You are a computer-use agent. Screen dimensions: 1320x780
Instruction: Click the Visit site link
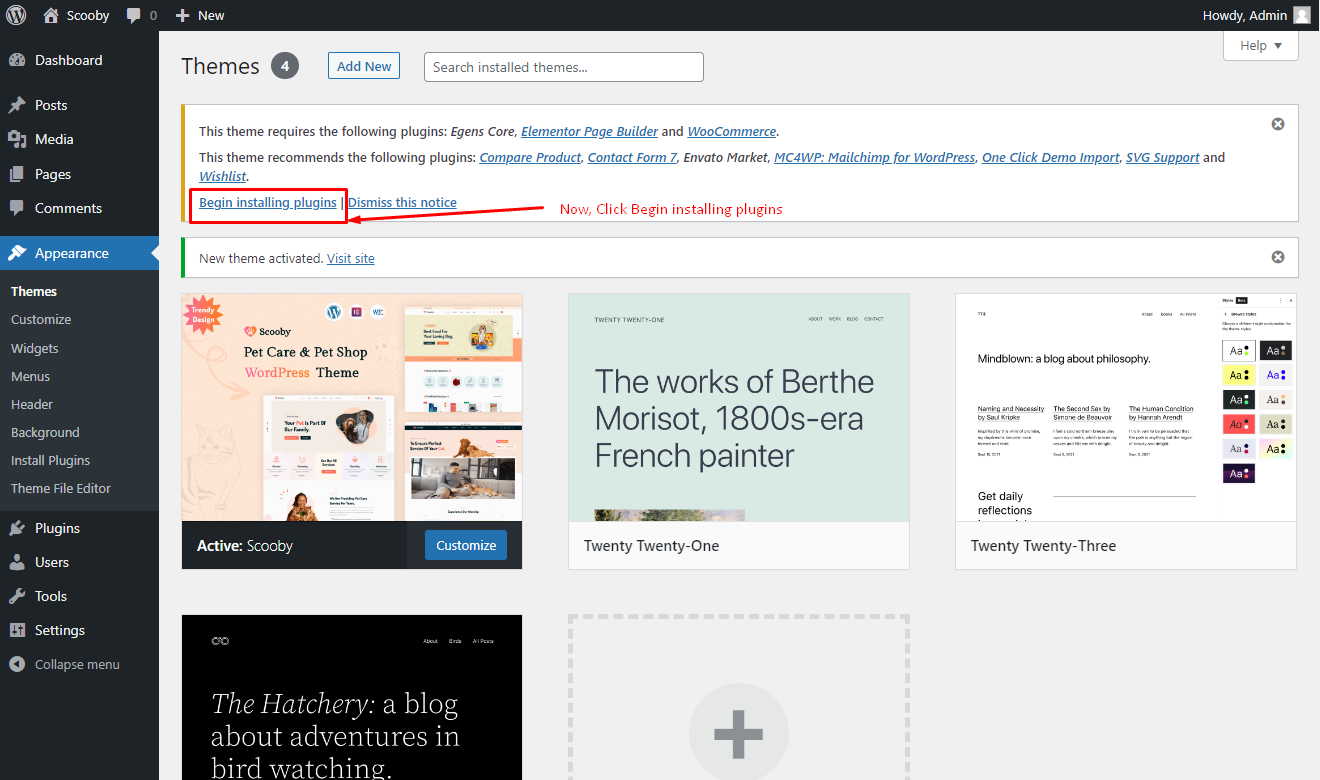(351, 258)
